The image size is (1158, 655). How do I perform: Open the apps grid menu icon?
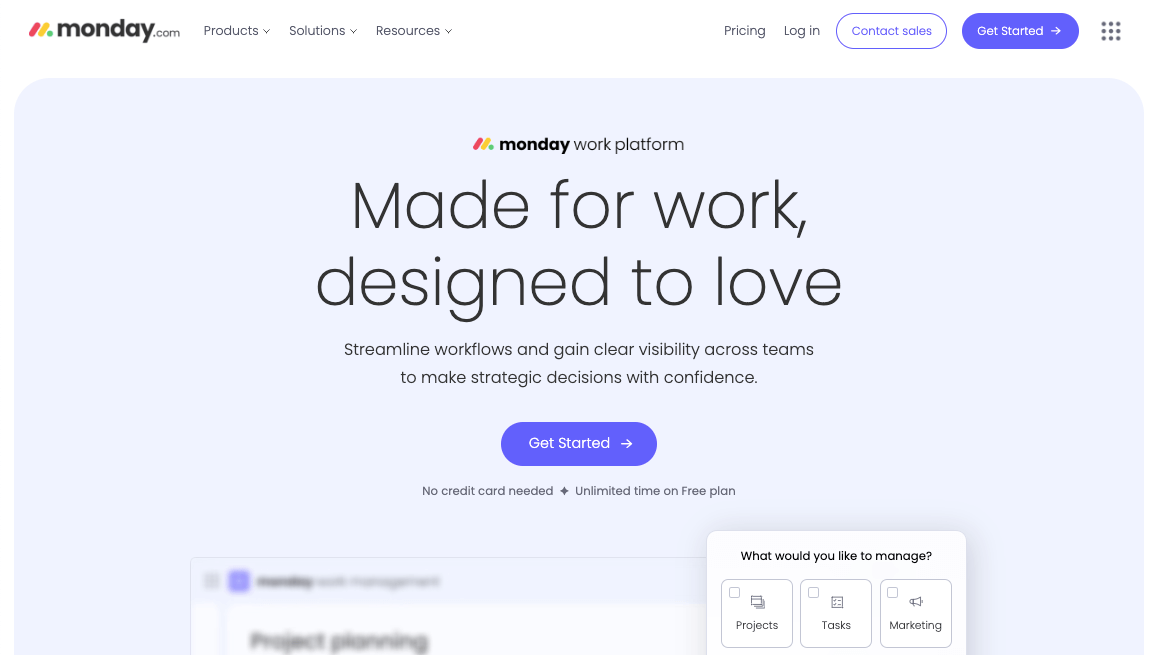pyautogui.click(x=1111, y=31)
